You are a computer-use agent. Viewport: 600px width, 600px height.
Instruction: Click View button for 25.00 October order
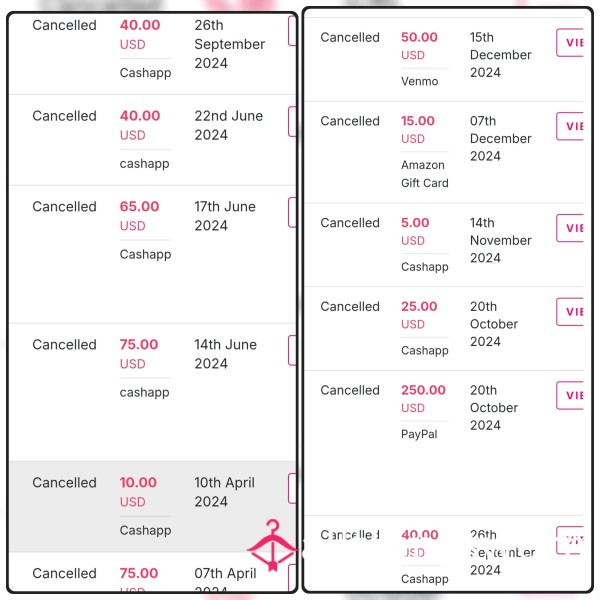click(570, 311)
